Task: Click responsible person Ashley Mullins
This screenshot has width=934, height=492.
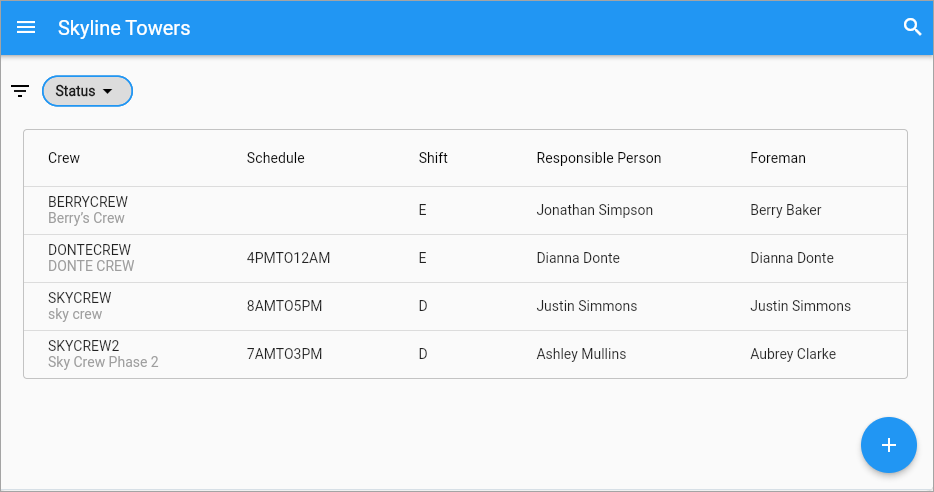Action: 581,354
